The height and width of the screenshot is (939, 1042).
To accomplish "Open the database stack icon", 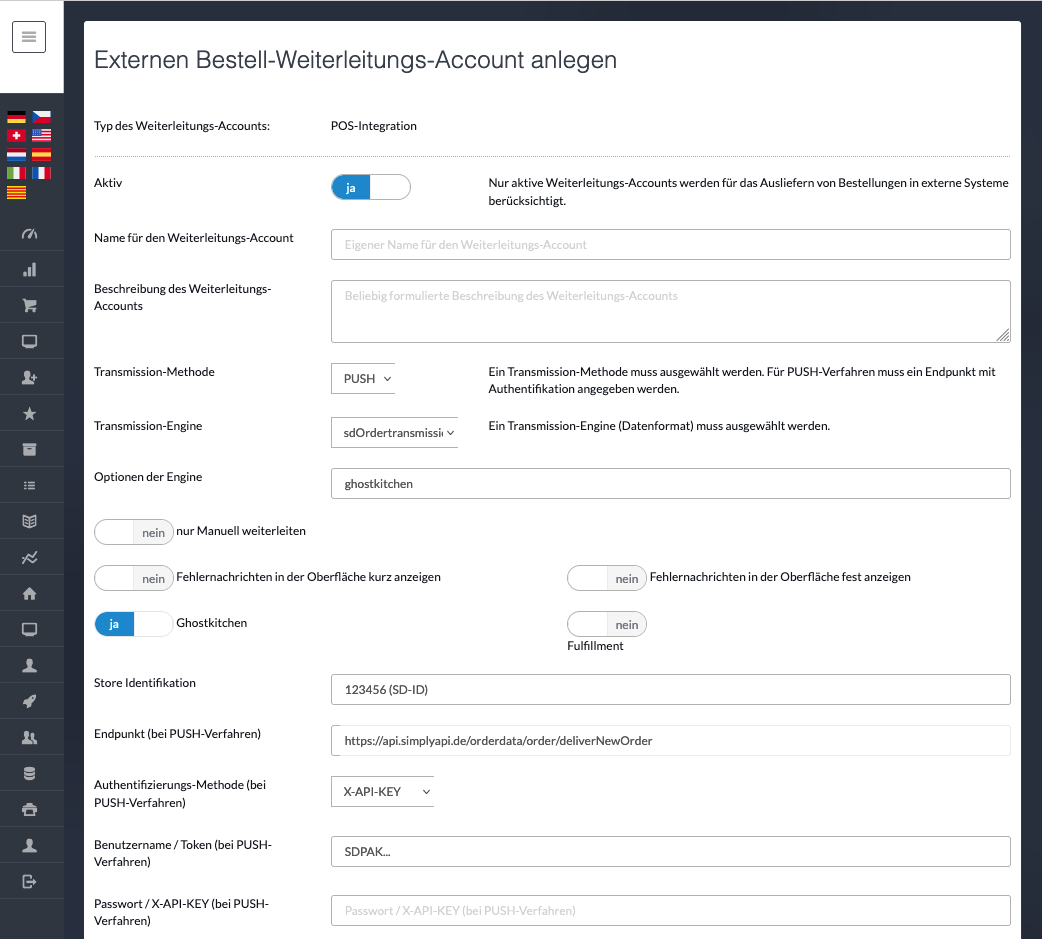I will pos(29,773).
